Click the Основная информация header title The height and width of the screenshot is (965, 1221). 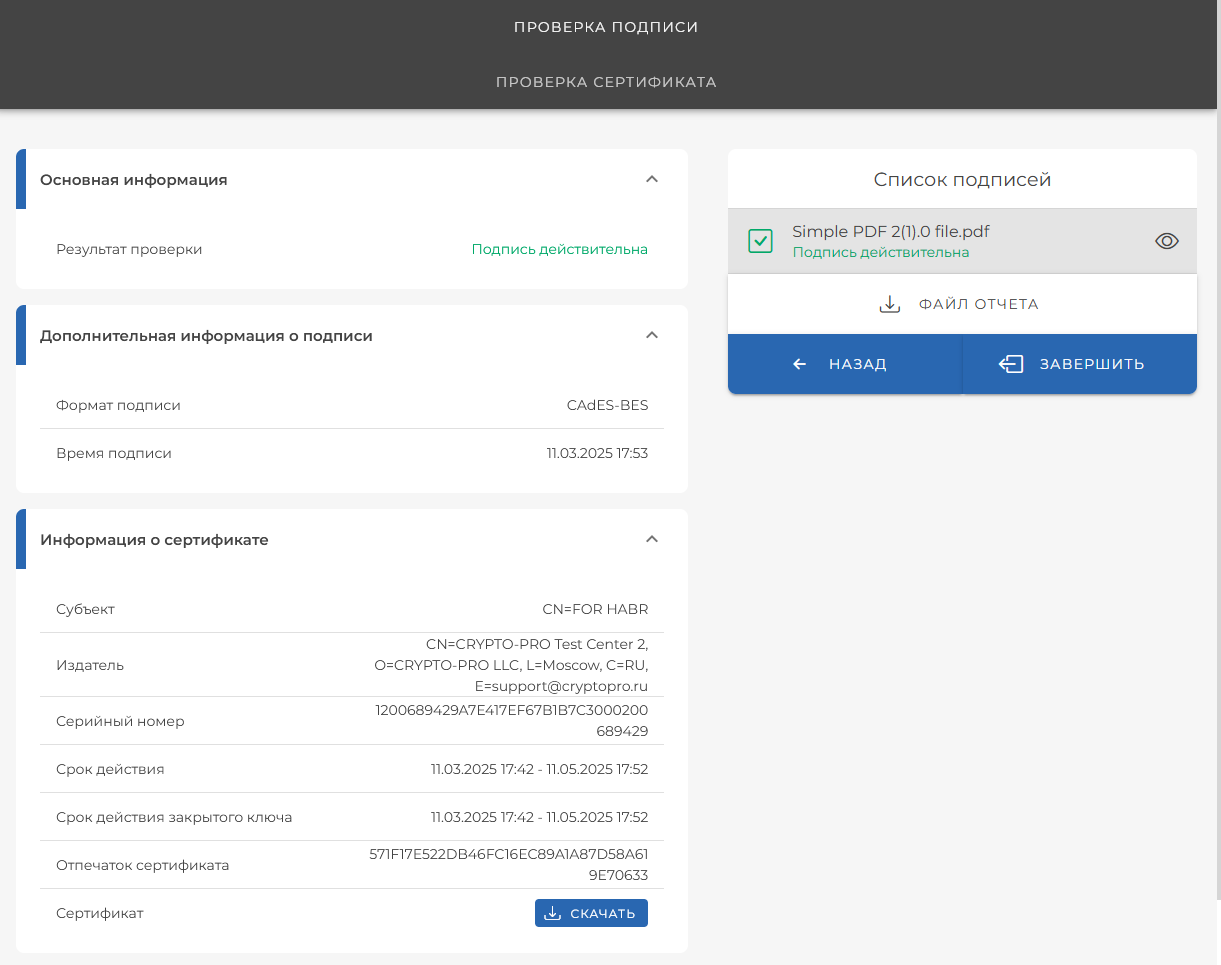pyautogui.click(x=134, y=180)
